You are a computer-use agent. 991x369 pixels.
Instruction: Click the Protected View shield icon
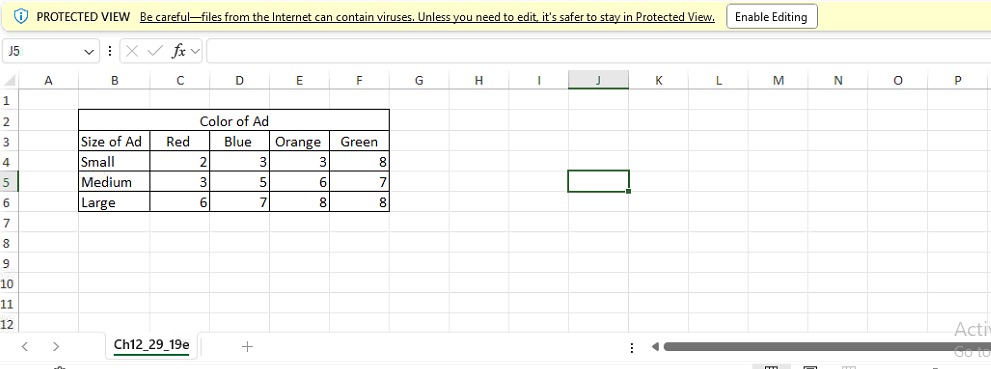(21, 17)
